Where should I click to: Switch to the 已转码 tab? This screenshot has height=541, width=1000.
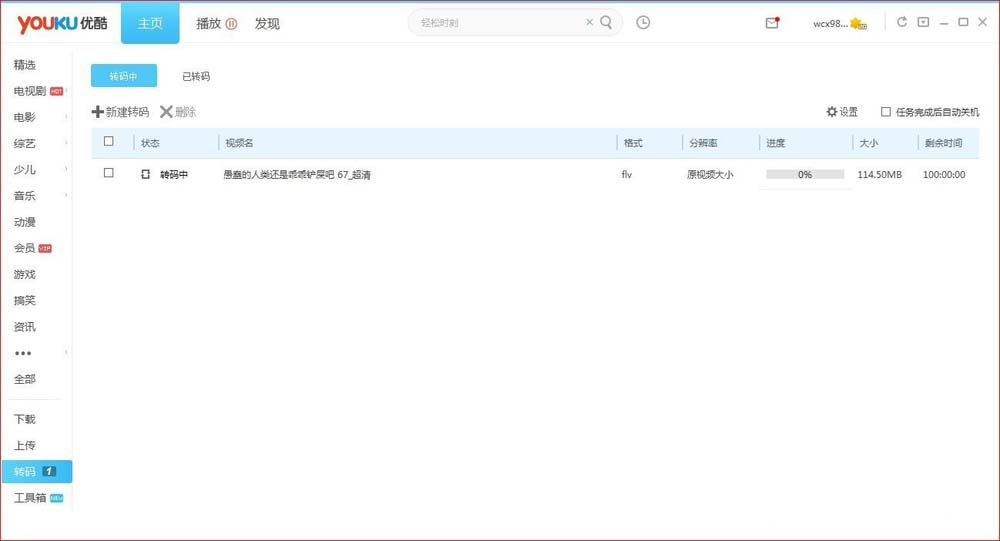click(196, 76)
